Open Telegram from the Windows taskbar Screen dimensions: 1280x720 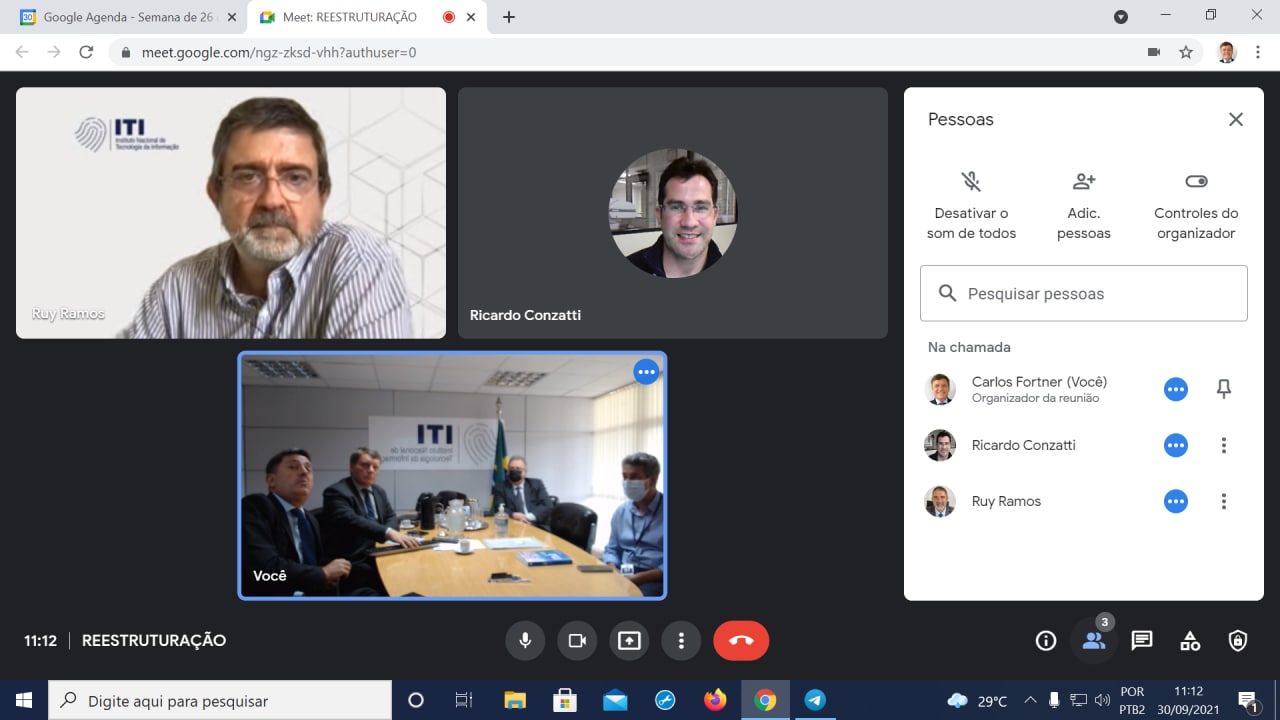click(815, 700)
